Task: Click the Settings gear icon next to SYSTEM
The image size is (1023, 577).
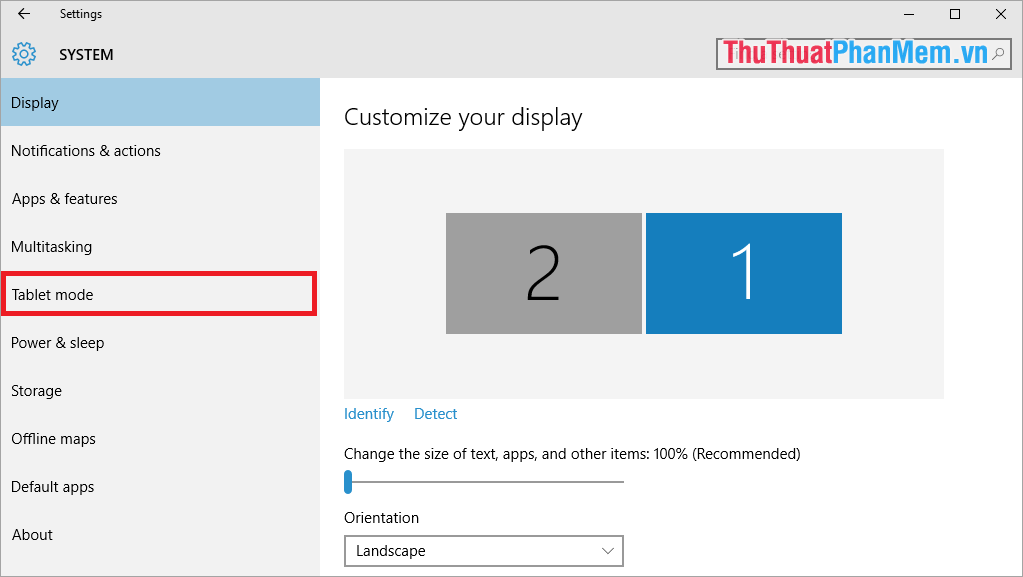Action: pyautogui.click(x=24, y=54)
